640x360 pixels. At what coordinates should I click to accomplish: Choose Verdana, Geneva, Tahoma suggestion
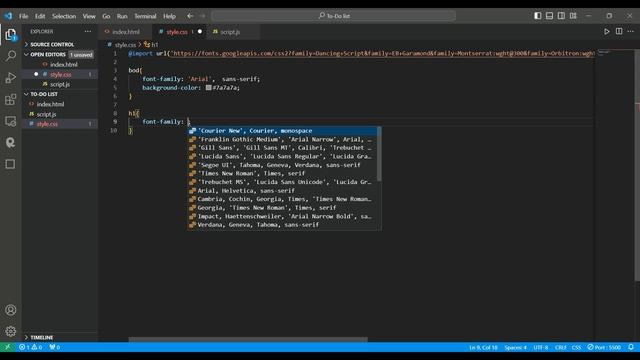tap(282, 225)
